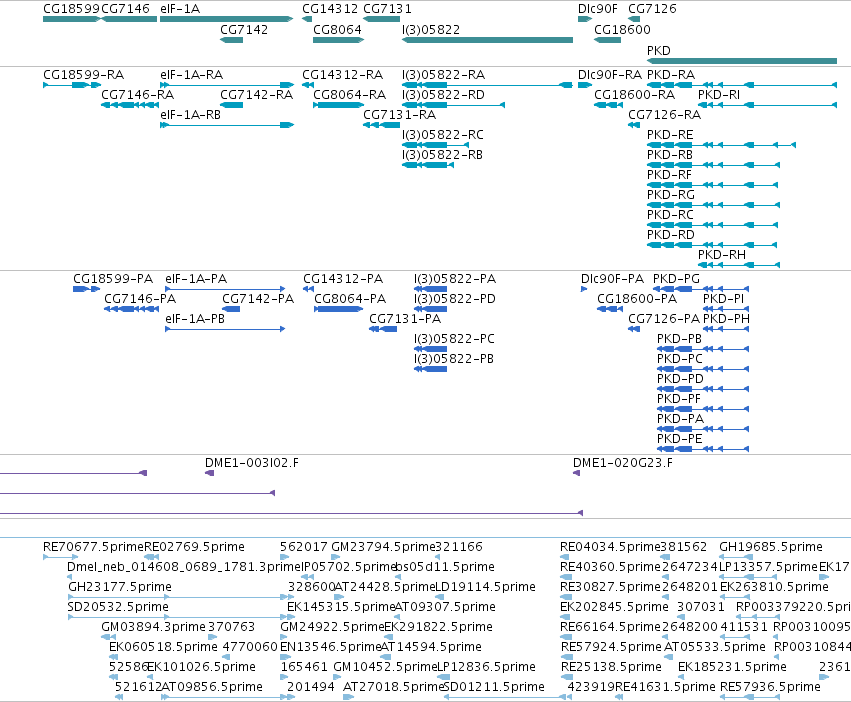
Task: Click transcript l(3)05822-RA
Action: (443, 74)
